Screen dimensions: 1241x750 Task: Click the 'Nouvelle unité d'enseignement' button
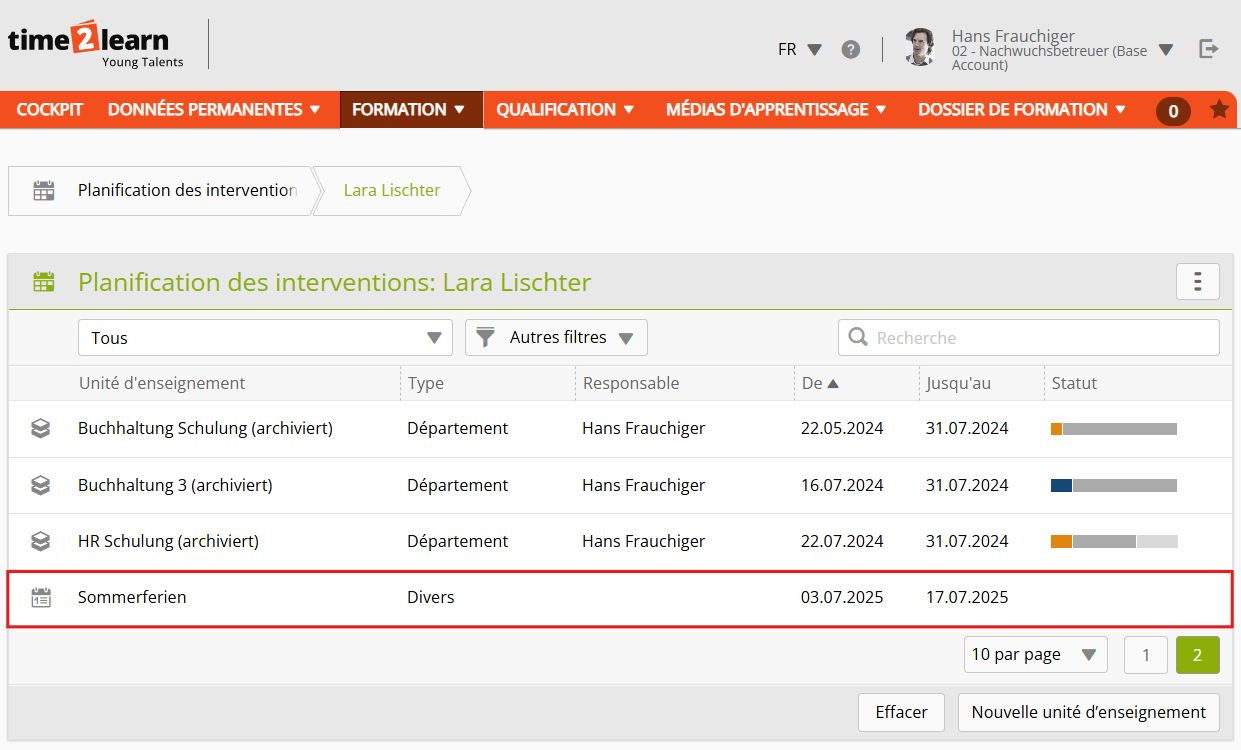tap(1088, 712)
